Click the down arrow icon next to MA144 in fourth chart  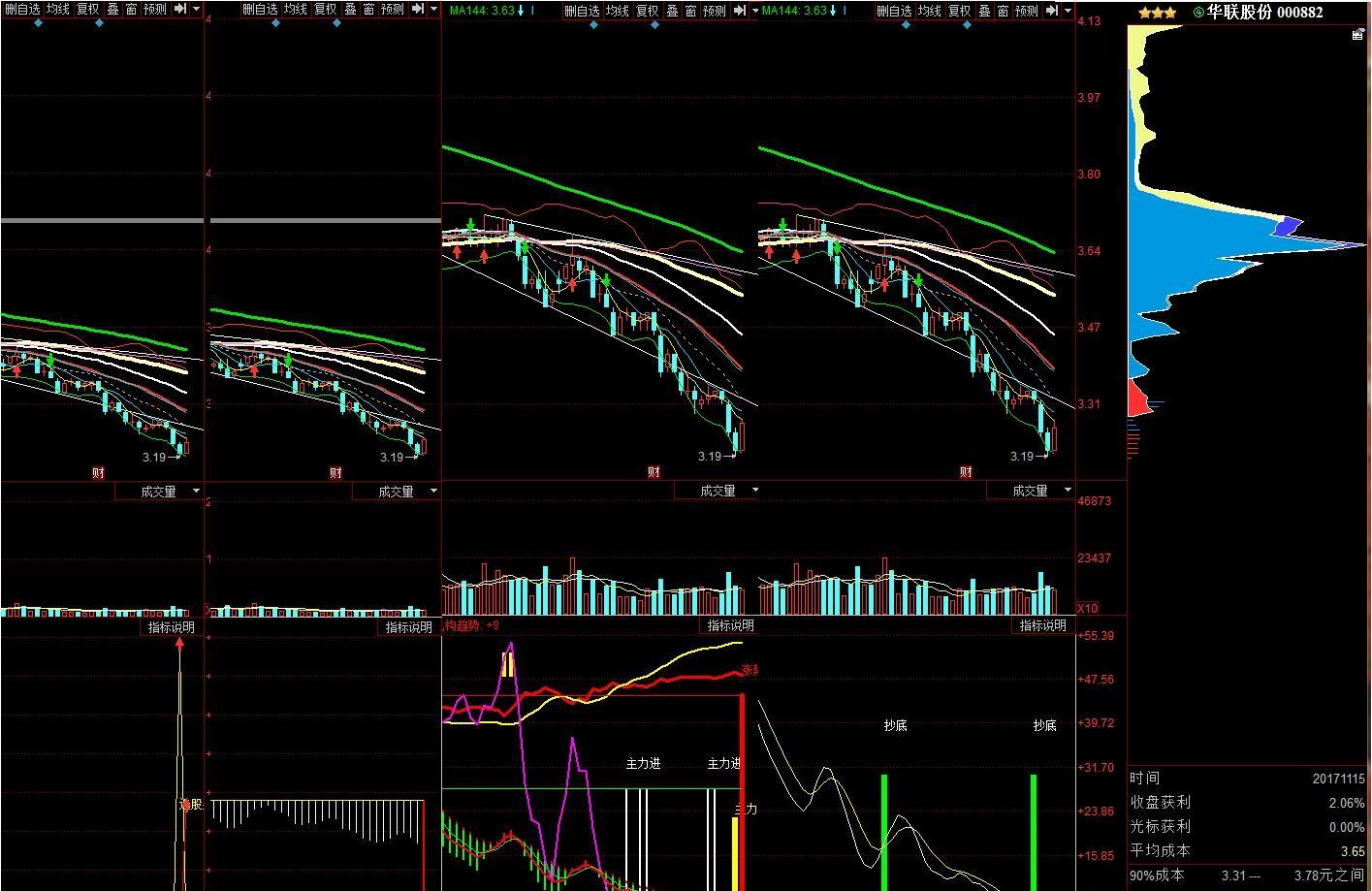(833, 11)
